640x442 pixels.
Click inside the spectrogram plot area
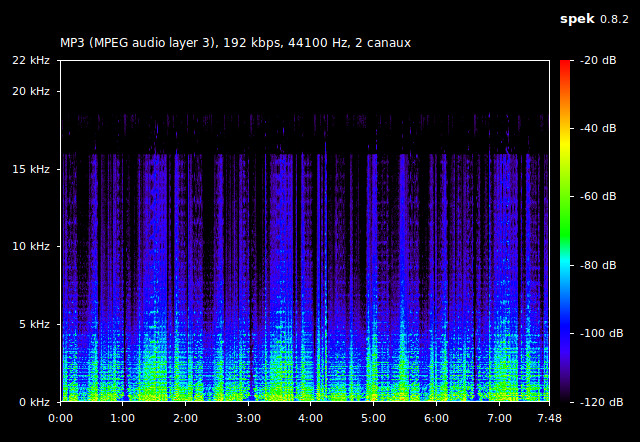[x=305, y=231]
